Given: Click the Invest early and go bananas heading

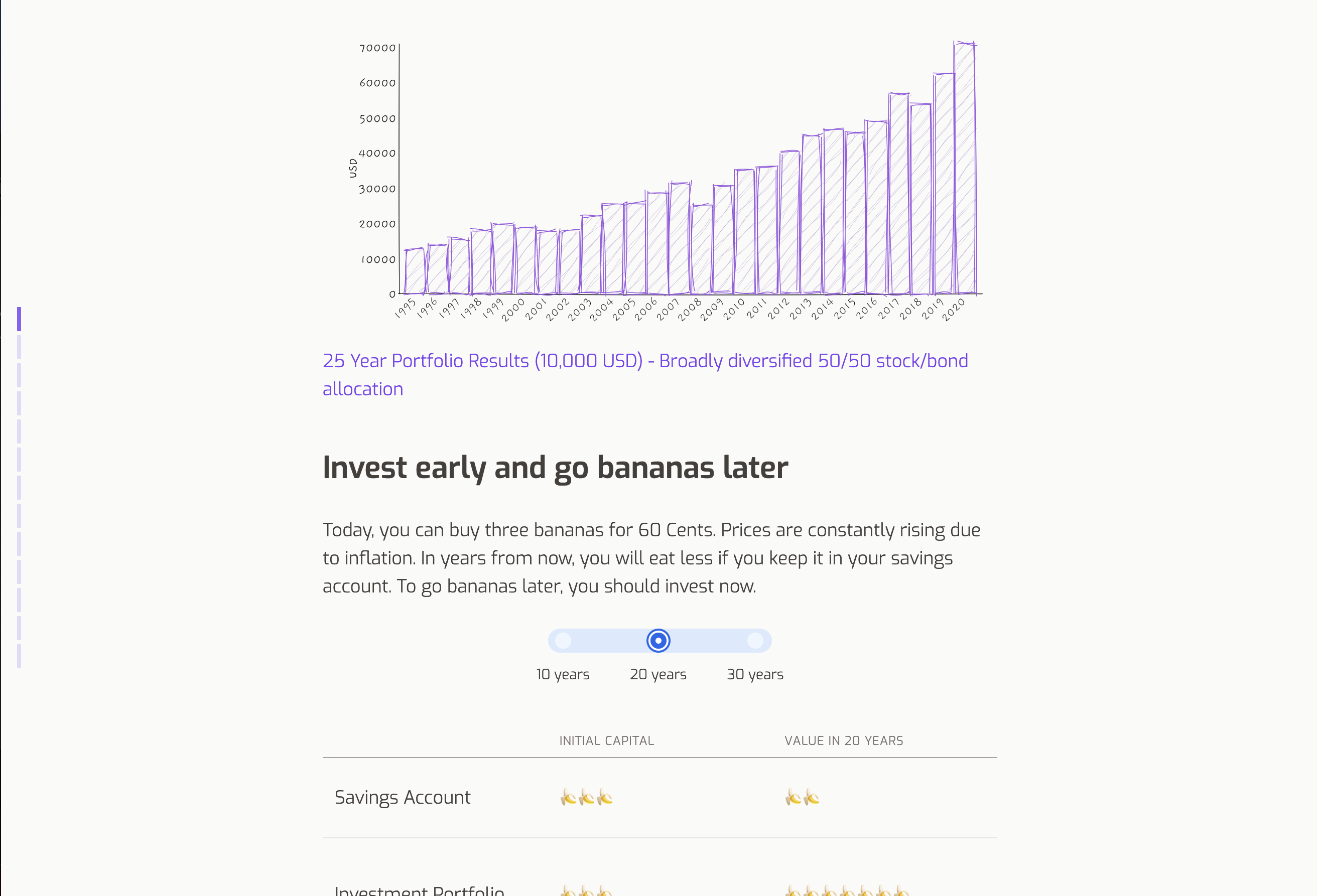Looking at the screenshot, I should [x=555, y=468].
